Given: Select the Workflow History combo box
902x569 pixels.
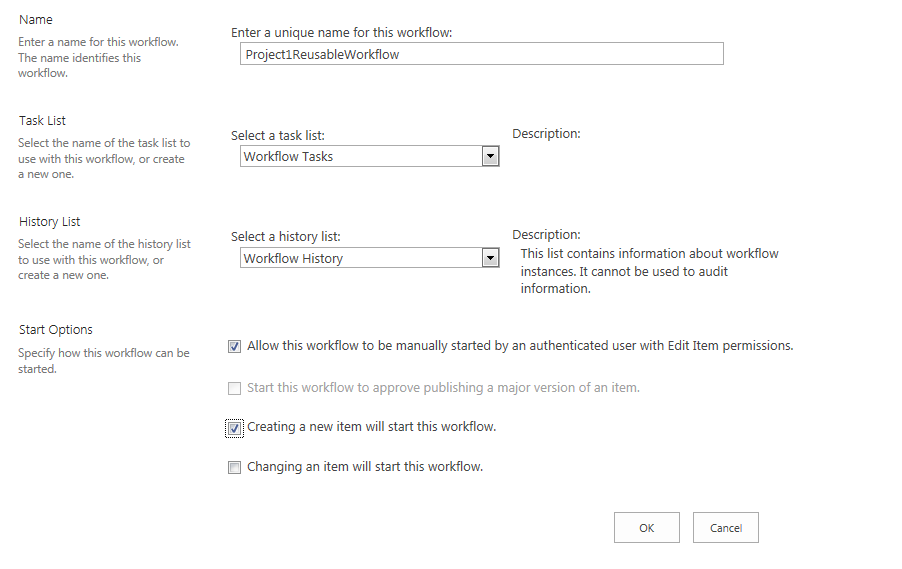Looking at the screenshot, I should point(369,258).
